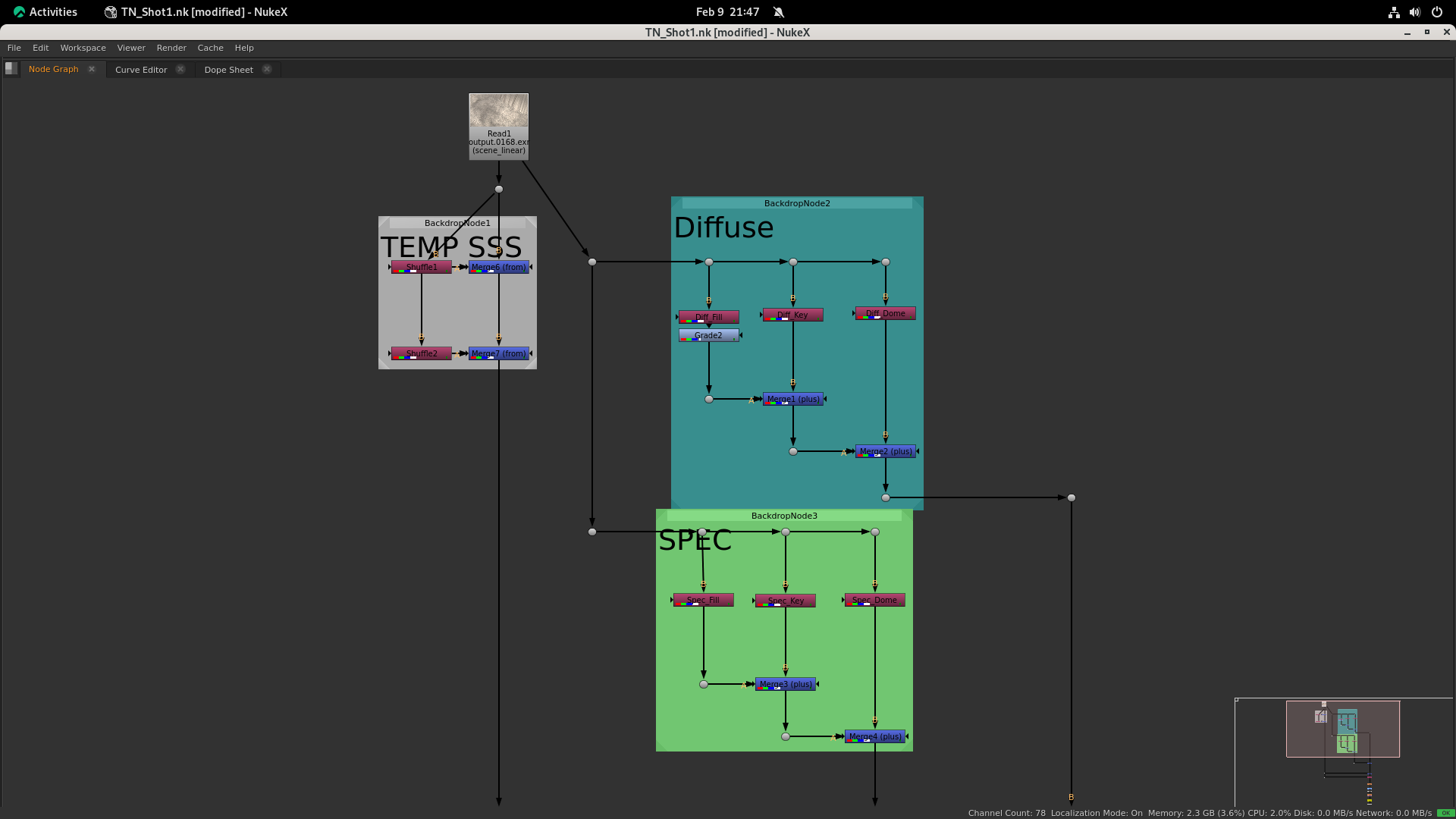1456x819 pixels.
Task: Open the Render menu
Action: (171, 48)
